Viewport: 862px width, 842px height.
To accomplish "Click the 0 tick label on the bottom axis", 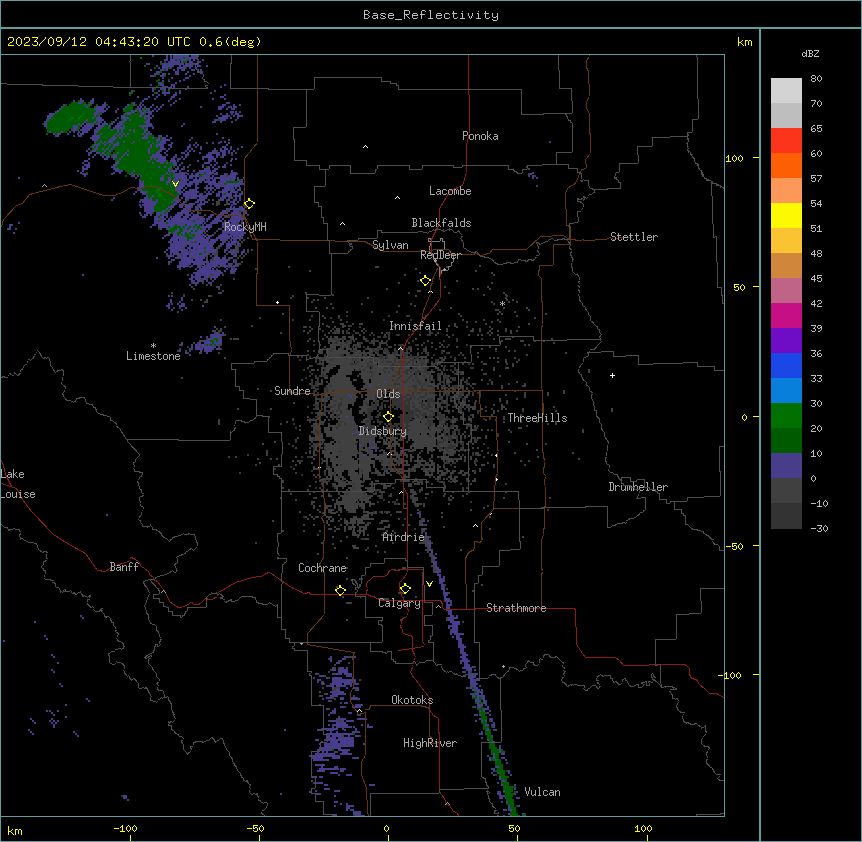I will point(386,828).
